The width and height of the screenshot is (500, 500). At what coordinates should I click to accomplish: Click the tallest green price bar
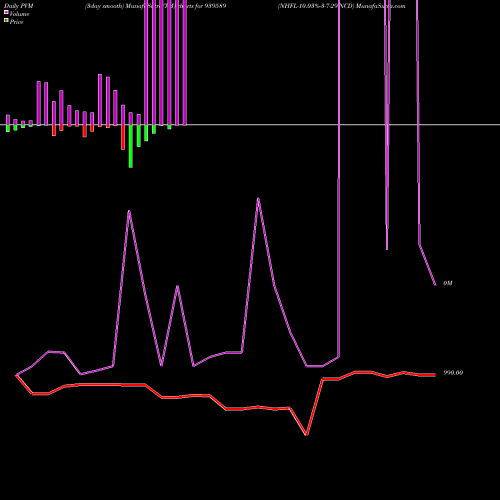click(x=131, y=146)
